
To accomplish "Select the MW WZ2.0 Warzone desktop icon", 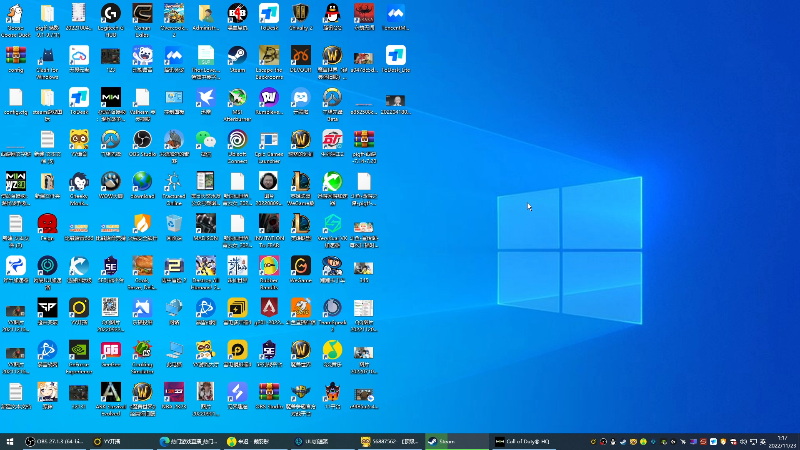I will click(x=16, y=189).
